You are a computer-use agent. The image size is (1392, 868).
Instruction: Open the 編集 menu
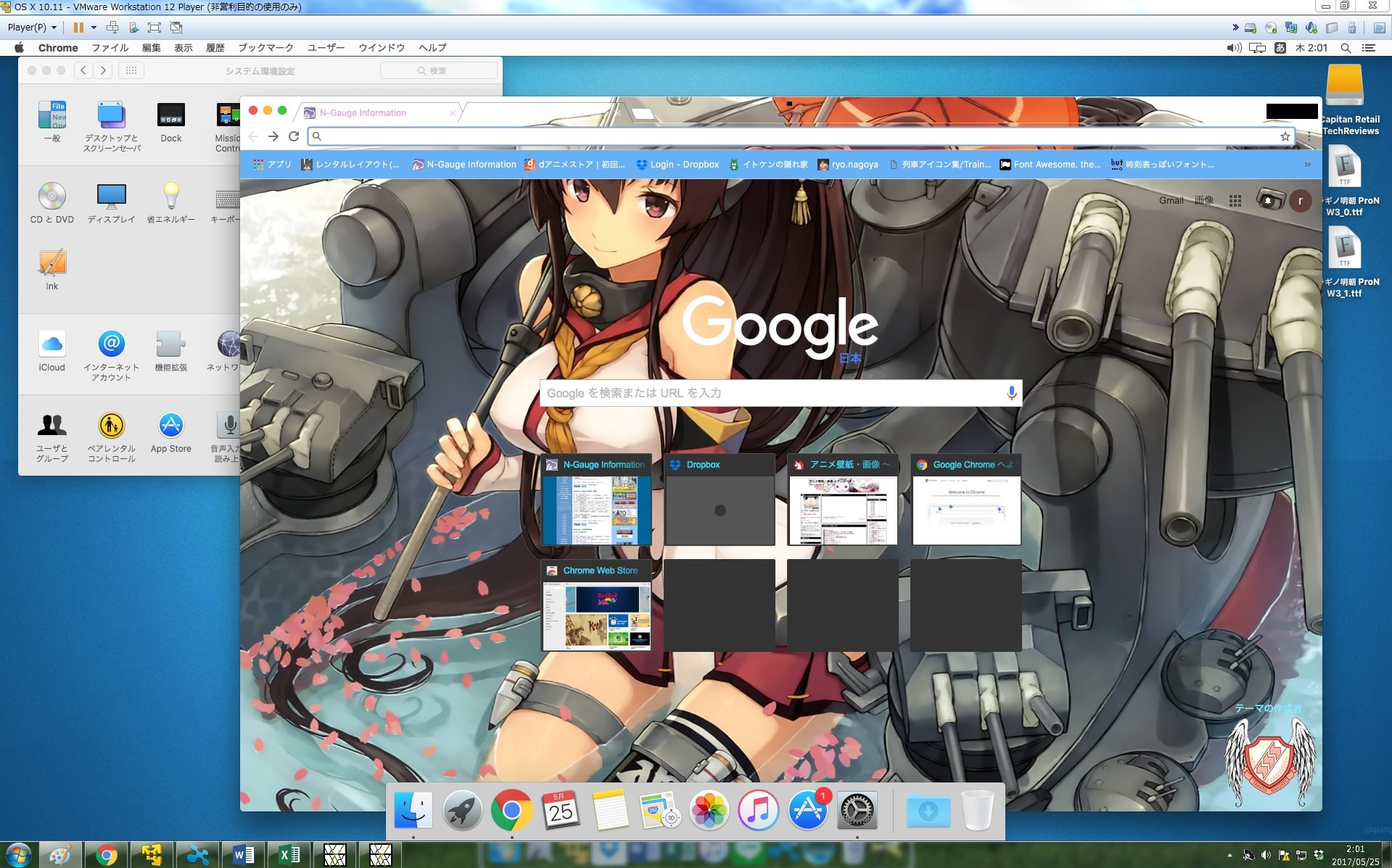(152, 48)
